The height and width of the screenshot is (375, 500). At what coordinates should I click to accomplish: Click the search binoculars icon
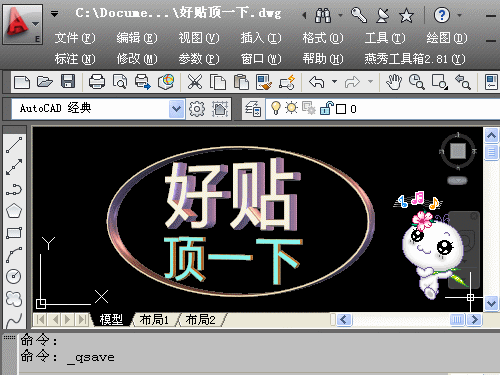[x=323, y=15]
